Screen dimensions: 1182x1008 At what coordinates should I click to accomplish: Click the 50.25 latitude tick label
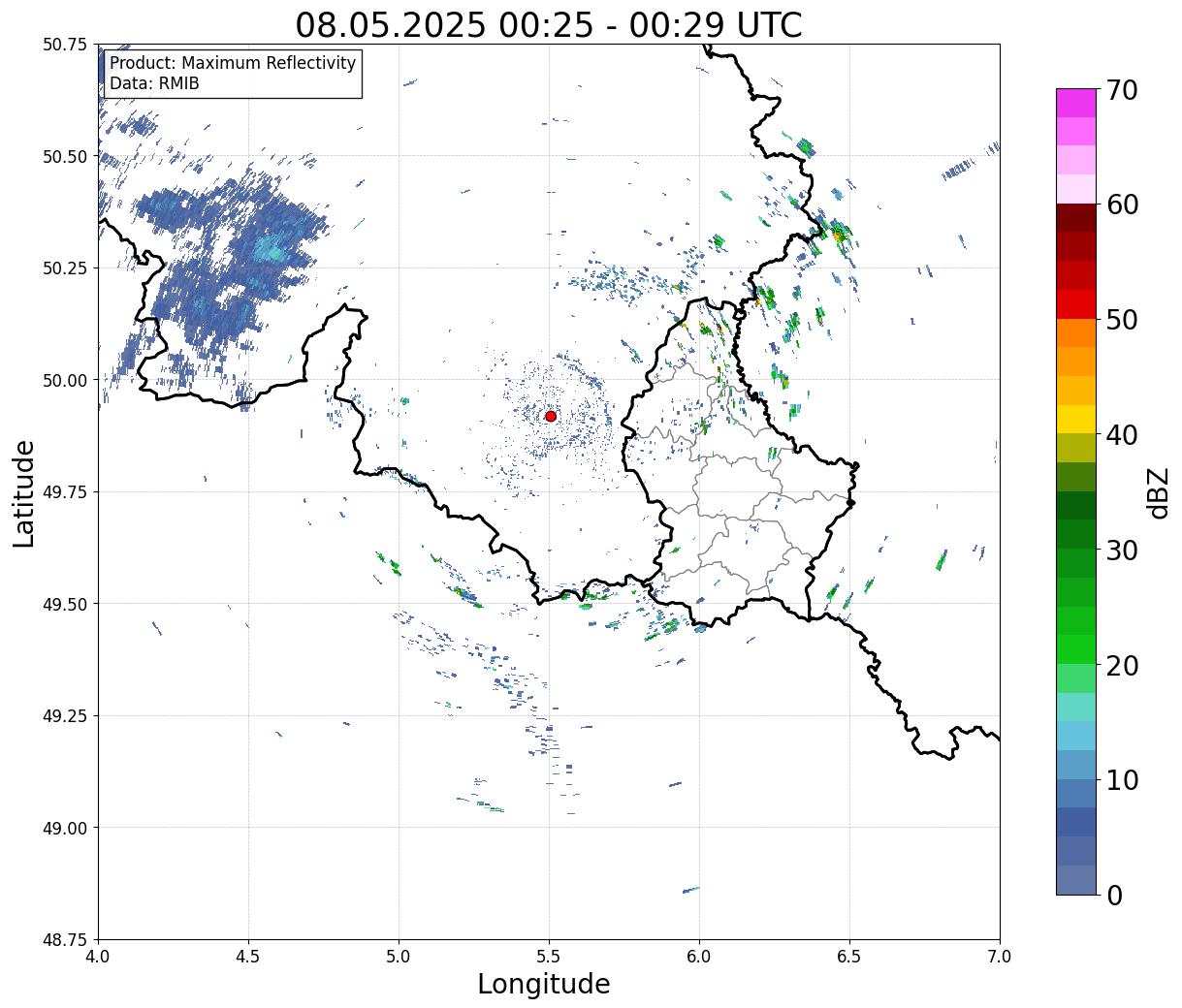click(x=65, y=268)
